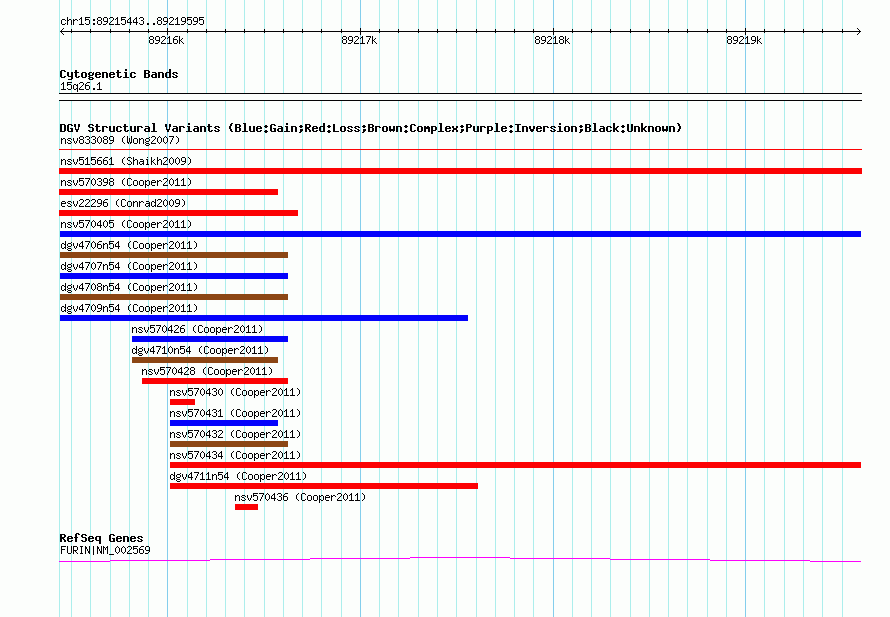Image resolution: width=890 pixels, height=617 pixels.
Task: Click the 89216k ruler position
Action: tap(166, 40)
